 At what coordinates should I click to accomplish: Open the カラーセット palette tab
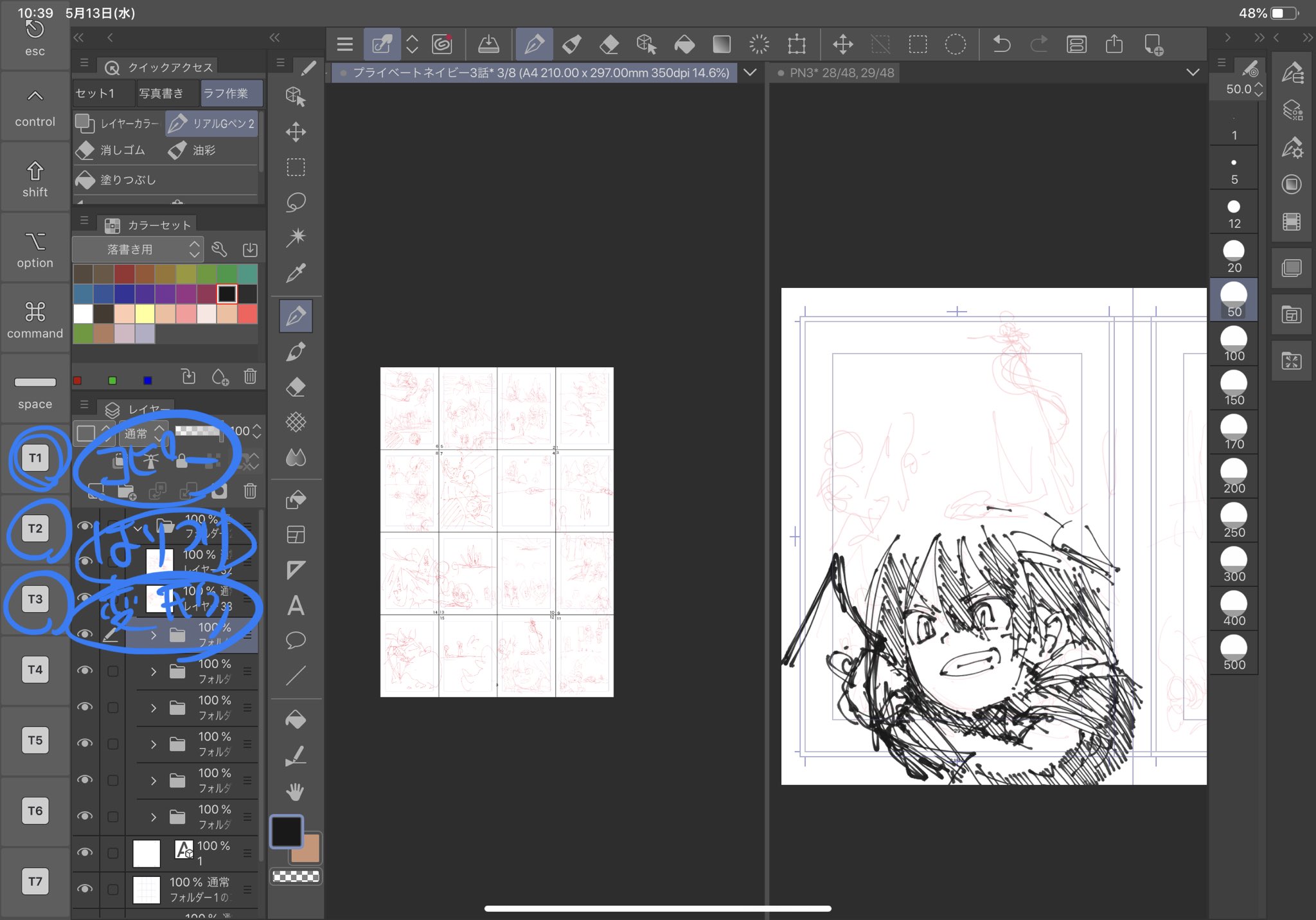pyautogui.click(x=149, y=225)
